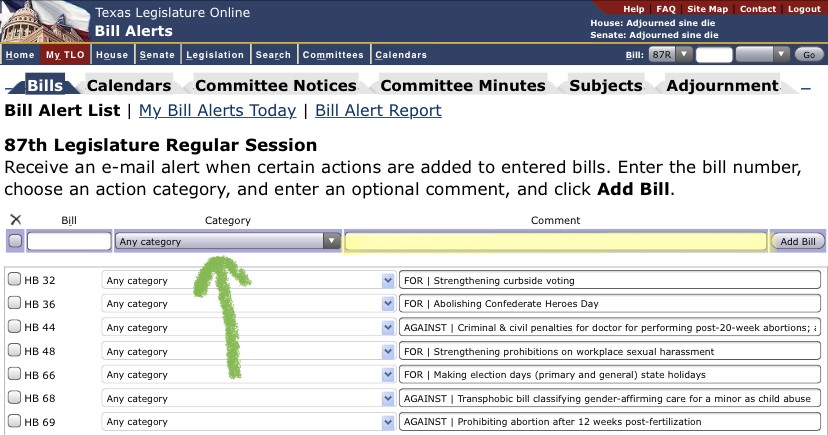Open My Bill Alerts Today link
The height and width of the screenshot is (435, 828).
[217, 111]
